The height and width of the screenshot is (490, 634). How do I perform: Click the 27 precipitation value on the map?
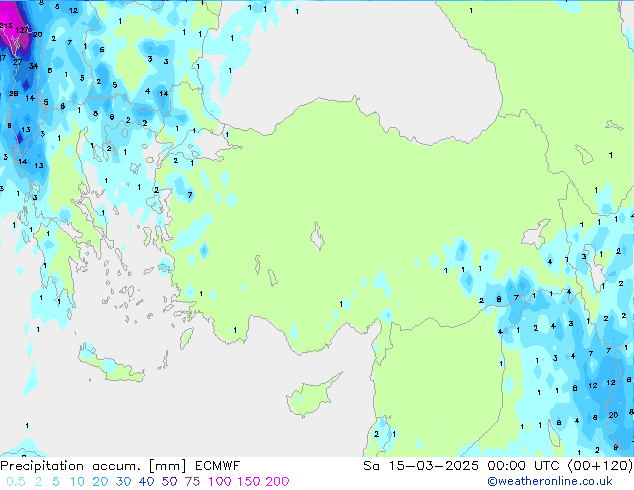[17, 62]
